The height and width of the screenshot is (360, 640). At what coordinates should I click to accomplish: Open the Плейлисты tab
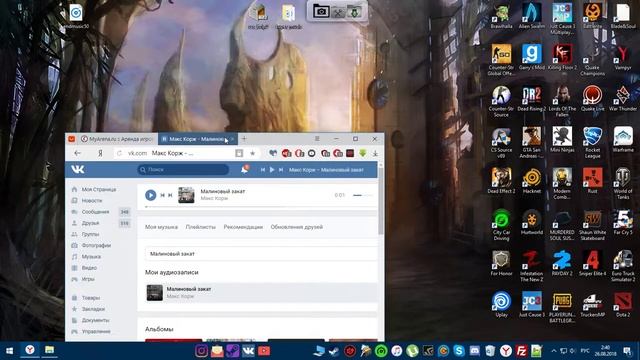pos(200,227)
